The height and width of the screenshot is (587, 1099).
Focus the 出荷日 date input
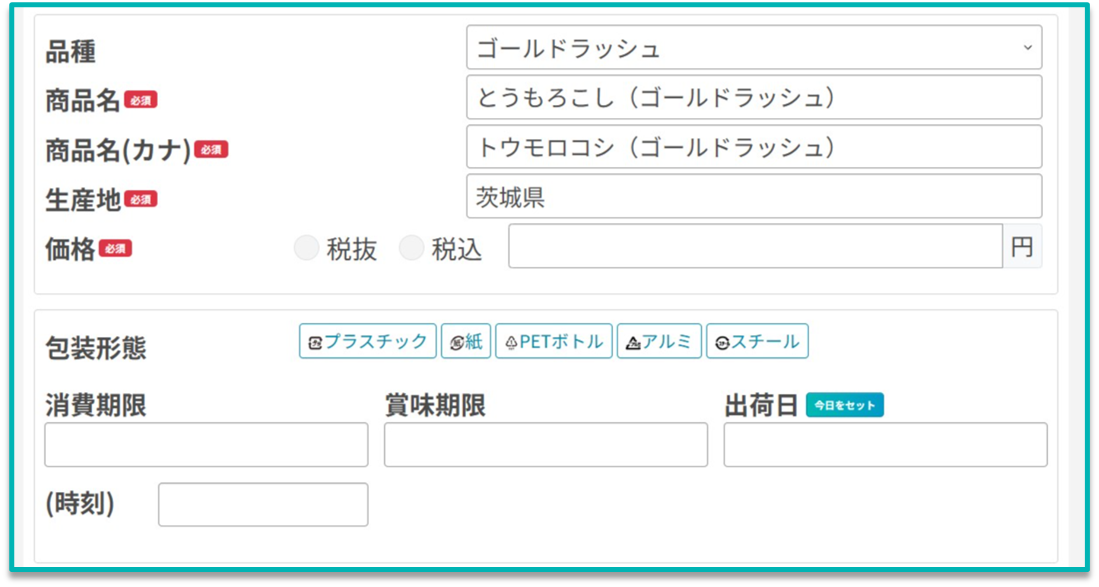point(885,445)
